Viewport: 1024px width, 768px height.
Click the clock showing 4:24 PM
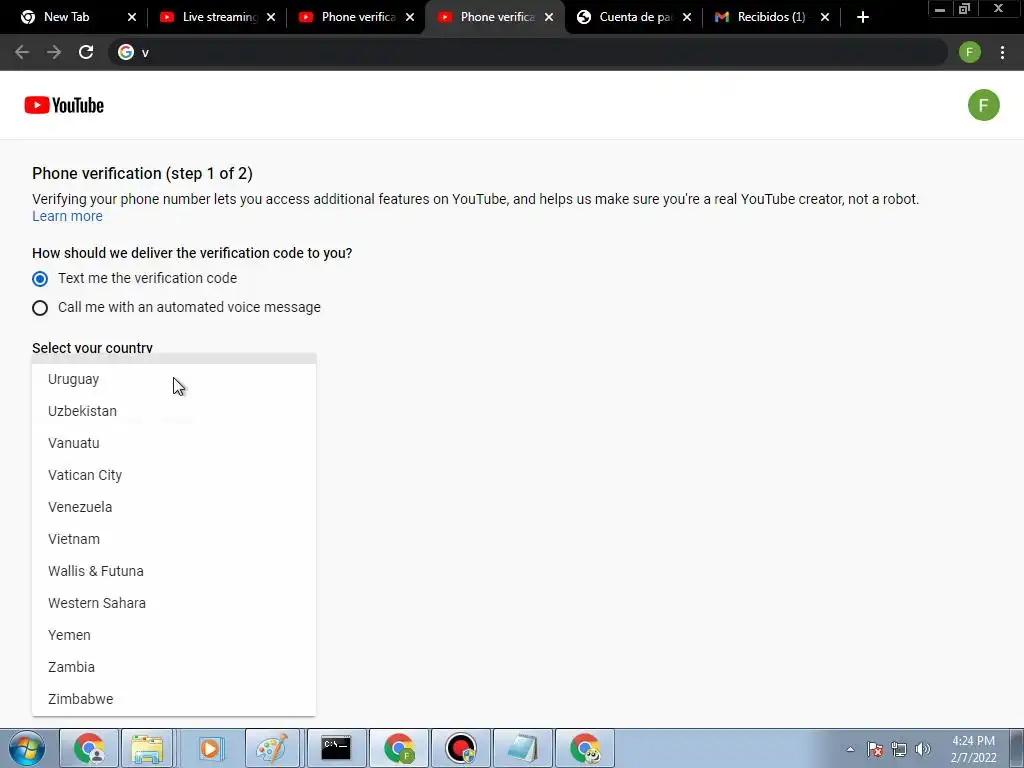(973, 749)
